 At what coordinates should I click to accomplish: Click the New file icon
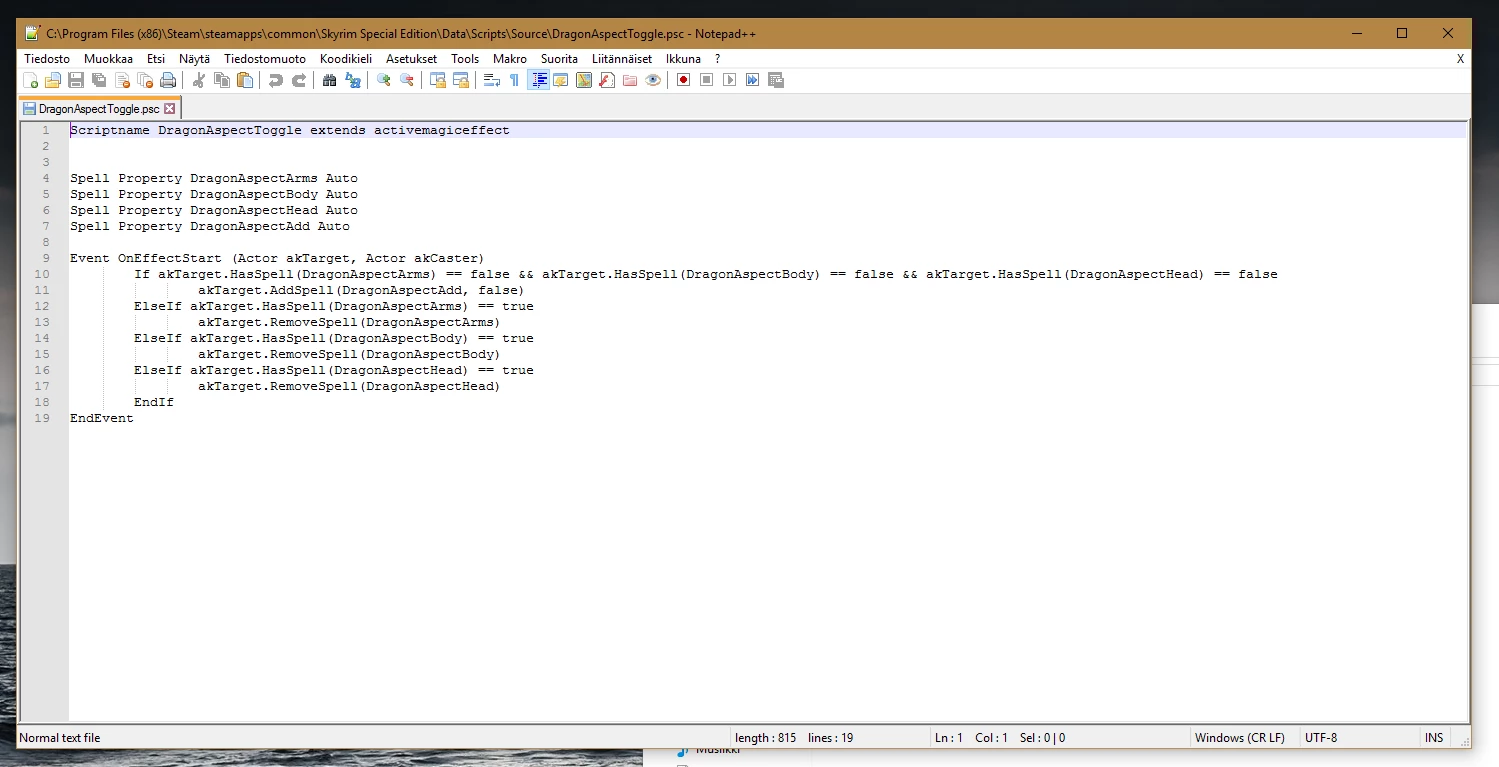(x=30, y=80)
